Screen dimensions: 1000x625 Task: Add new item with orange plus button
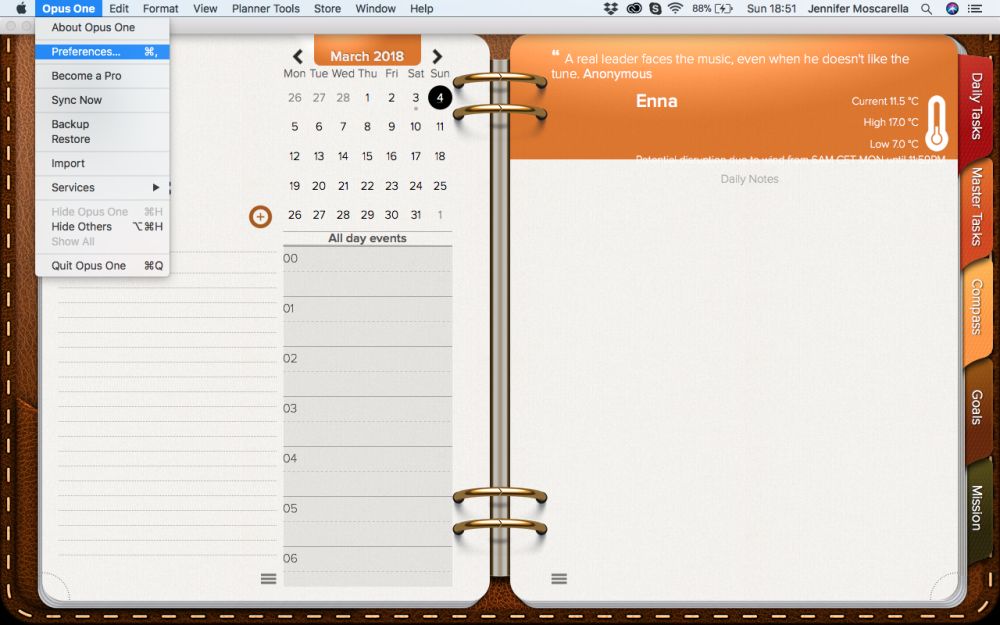pos(260,217)
